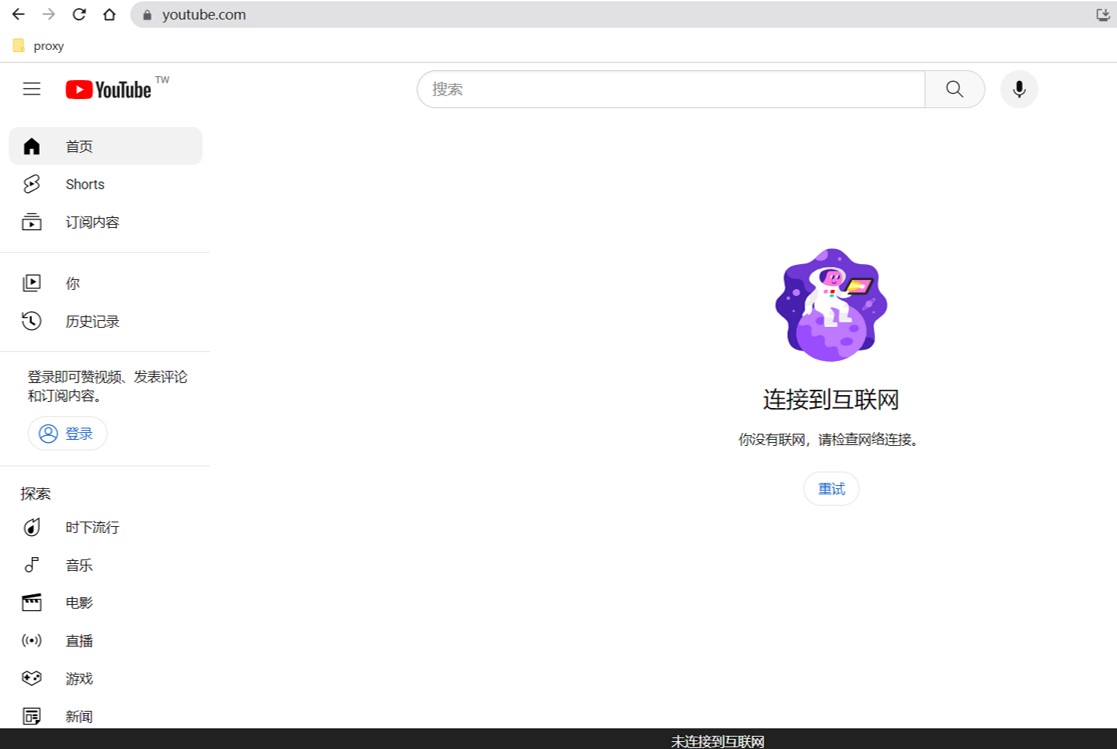Screen dimensions: 1117x749
Task: Click the subscriptions icon beside 订阅内容
Action: point(31,222)
